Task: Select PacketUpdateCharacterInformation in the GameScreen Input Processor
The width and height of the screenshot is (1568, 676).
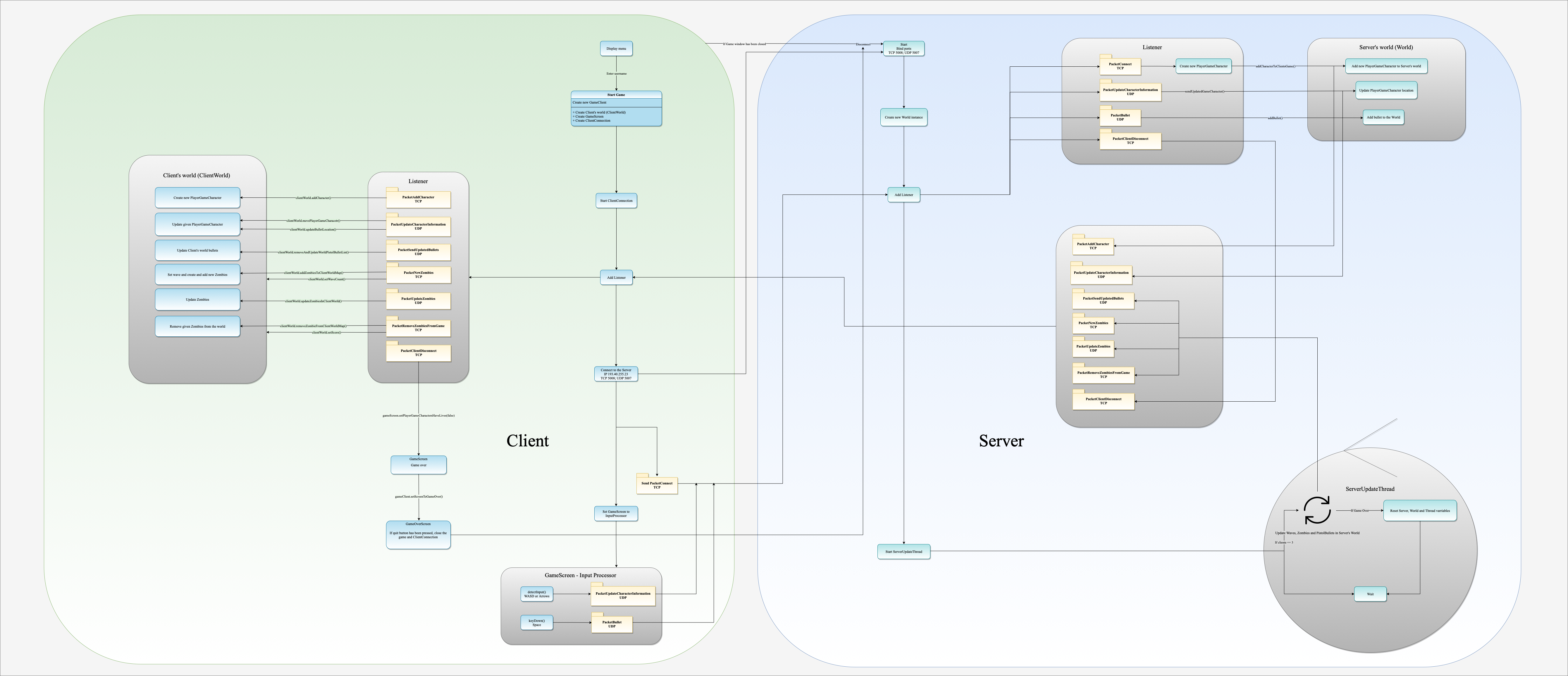Action: pyautogui.click(x=623, y=595)
